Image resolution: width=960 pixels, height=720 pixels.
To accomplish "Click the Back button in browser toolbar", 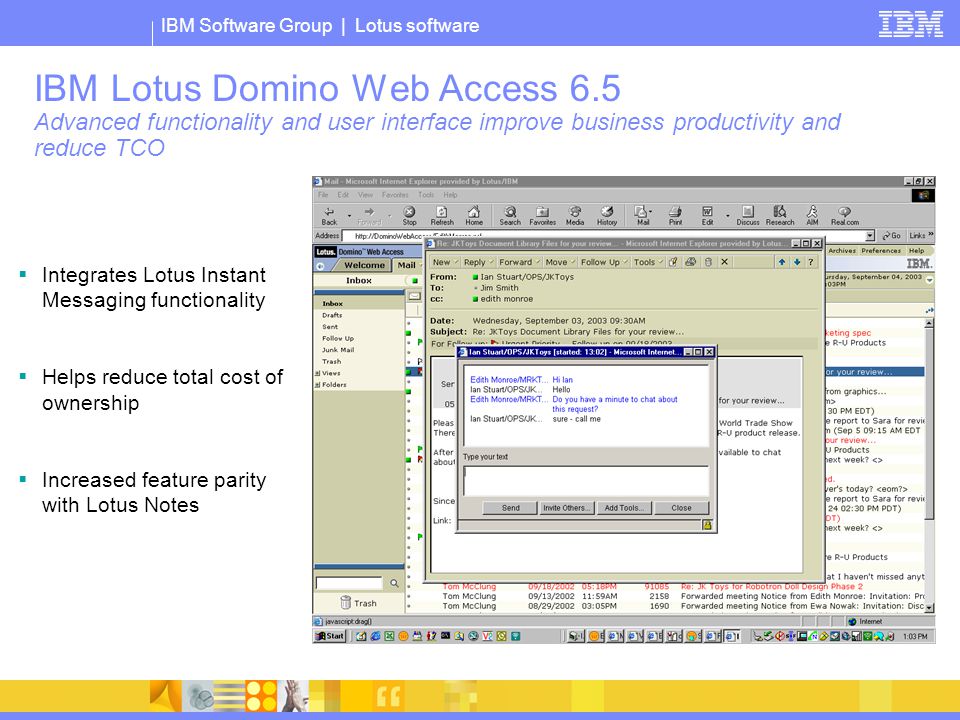I will tap(329, 216).
